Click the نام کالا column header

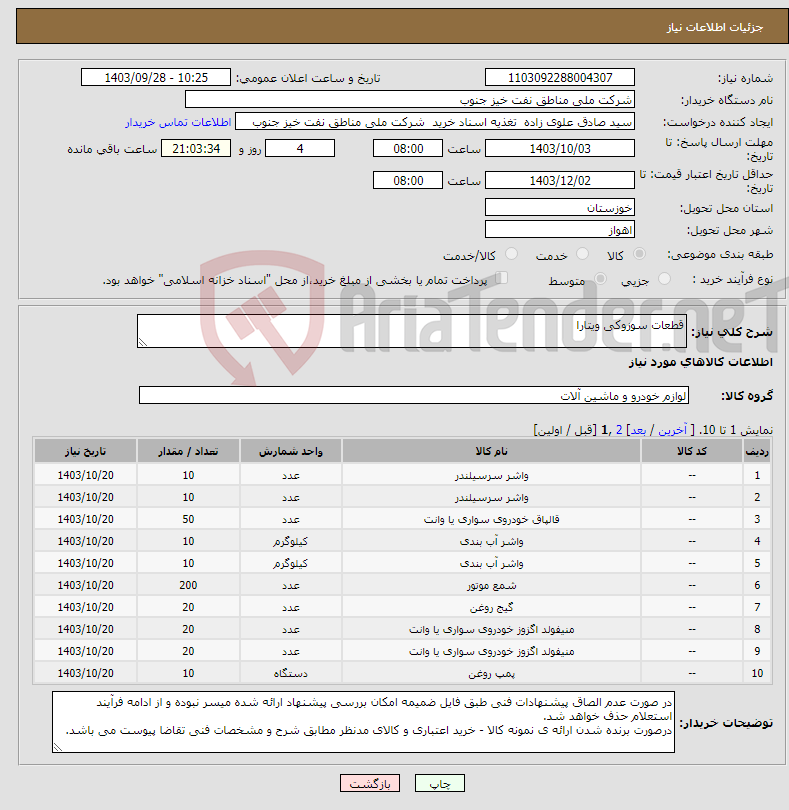point(491,451)
